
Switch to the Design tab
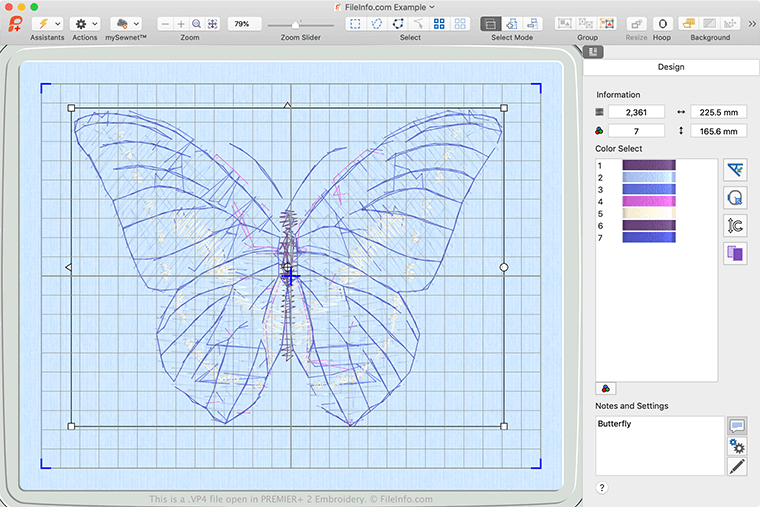[671, 67]
